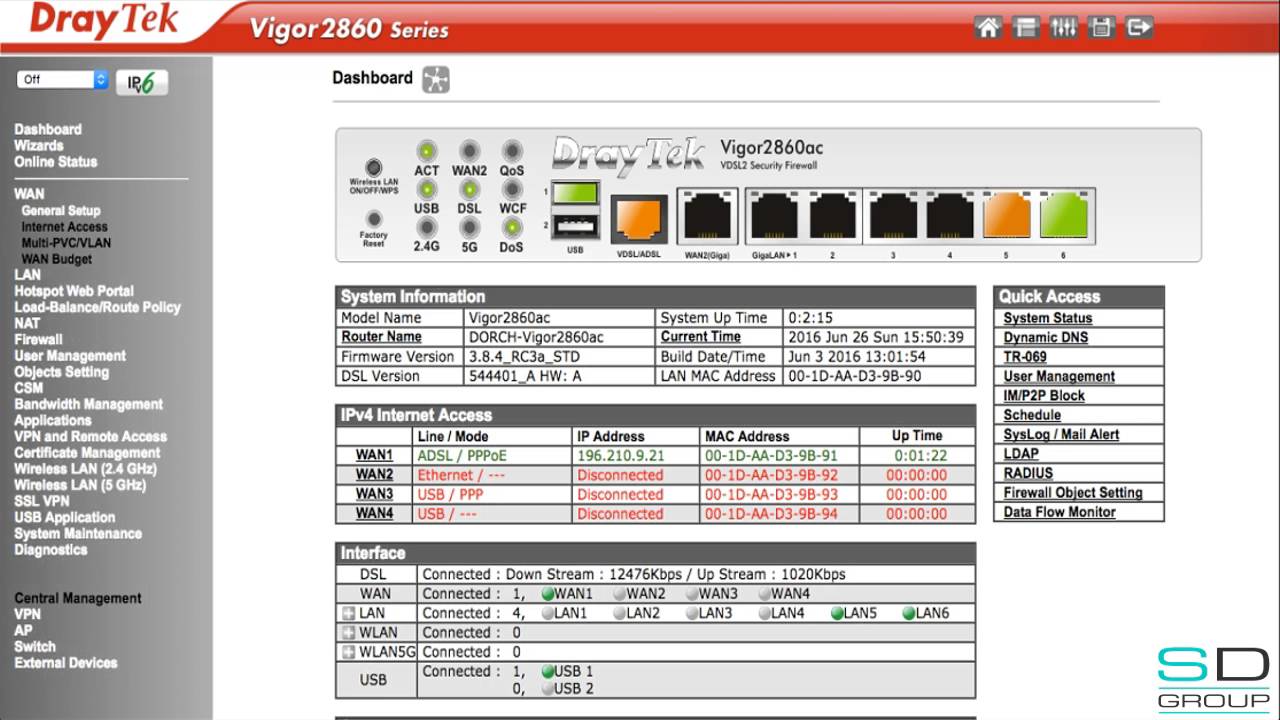This screenshot has height=720, width=1280.
Task: Click the green WAN1 status indicator
Action: click(547, 594)
